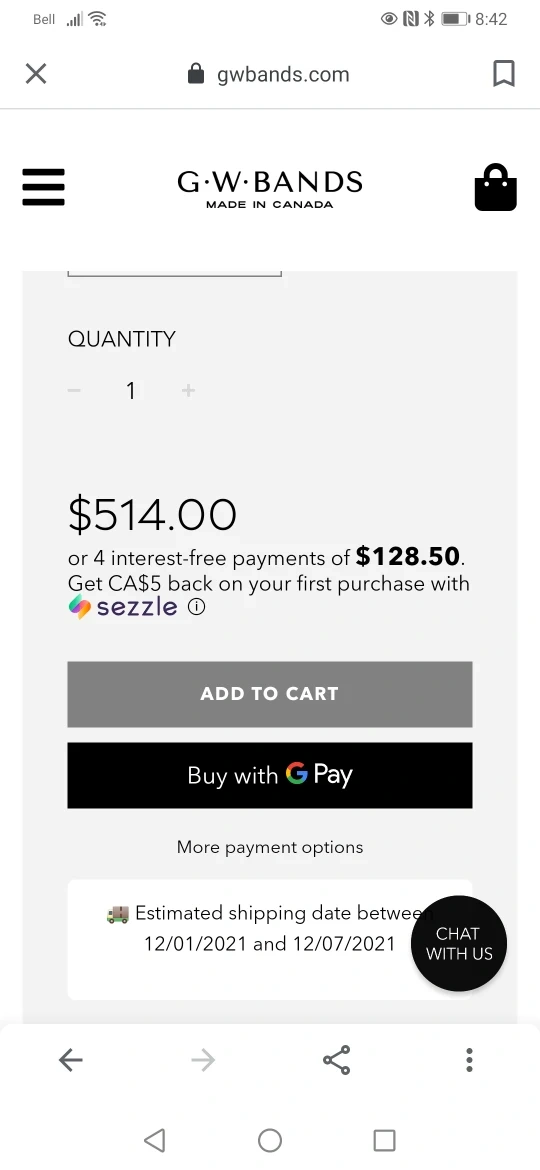Image resolution: width=540 pixels, height=1170 pixels.
Task: Increase quantity with plus button
Action: tap(188, 390)
